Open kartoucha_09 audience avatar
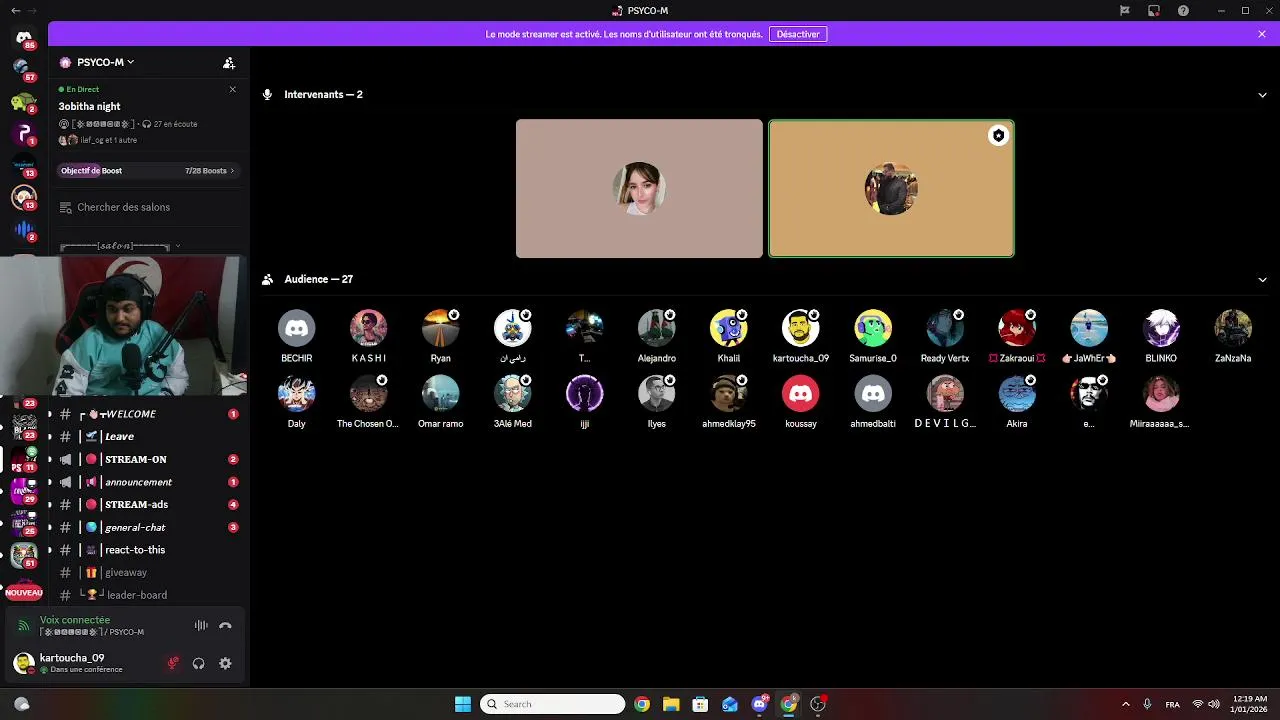The image size is (1280, 720). tap(800, 328)
